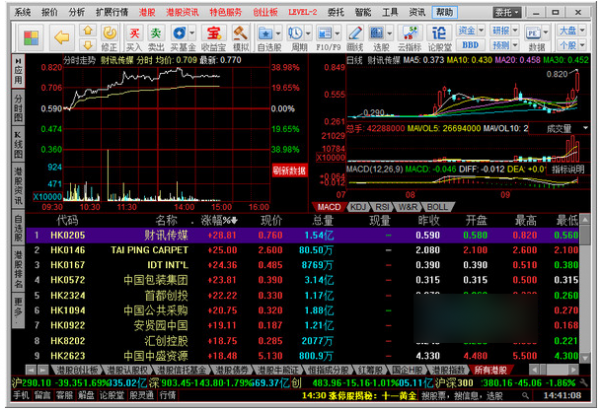The height and width of the screenshot is (410, 600).
Task: Open the 分析 menu
Action: tap(77, 13)
